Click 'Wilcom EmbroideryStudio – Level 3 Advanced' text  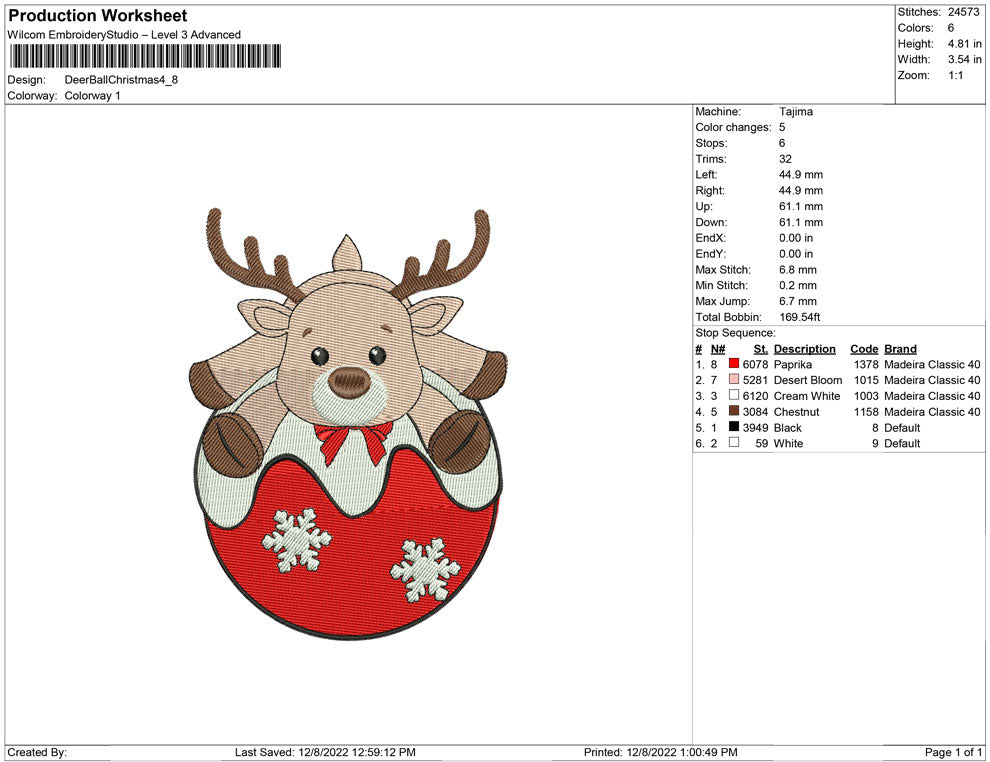[124, 35]
